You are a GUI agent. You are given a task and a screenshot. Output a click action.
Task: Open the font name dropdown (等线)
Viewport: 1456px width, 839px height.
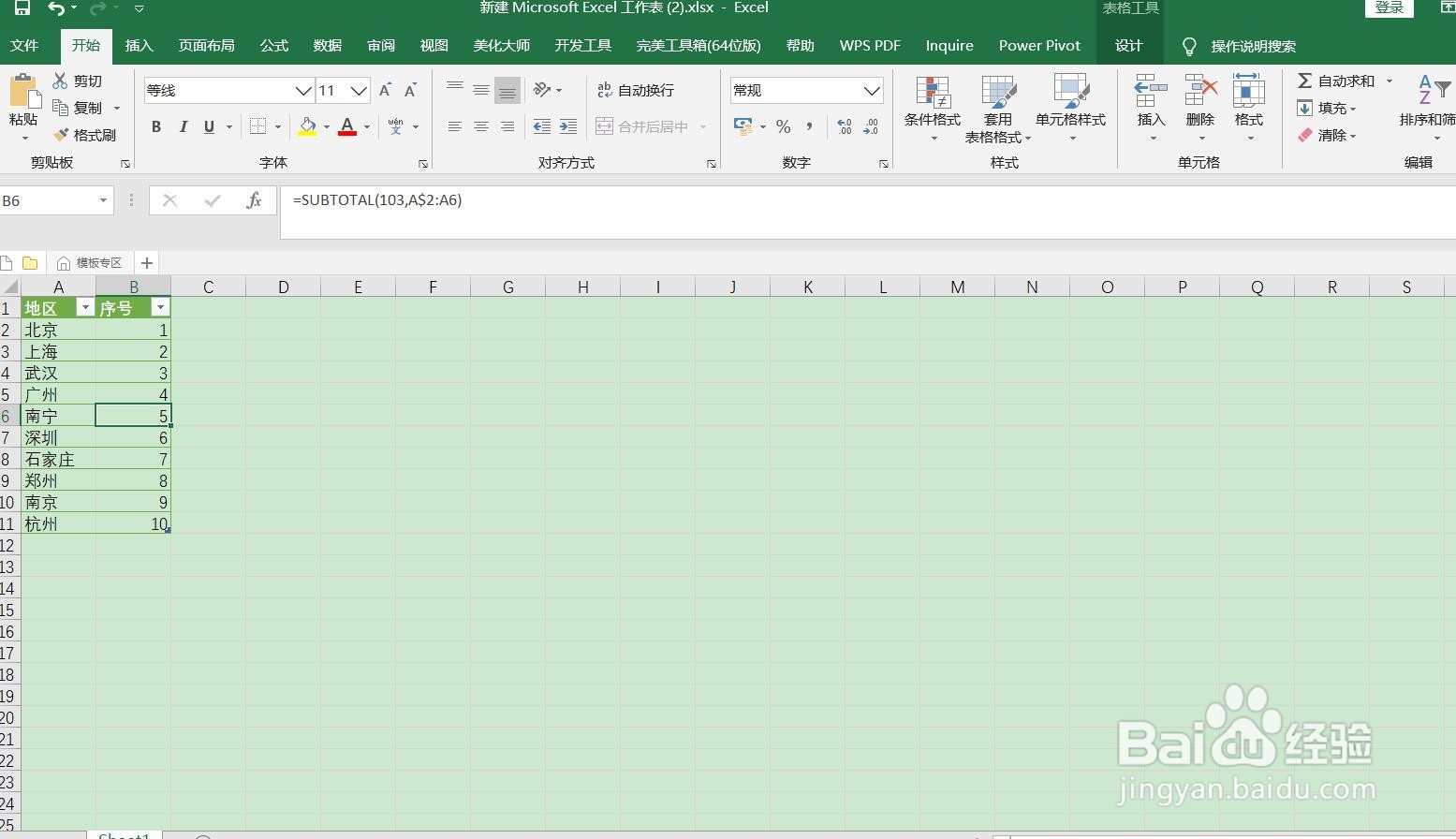click(303, 91)
